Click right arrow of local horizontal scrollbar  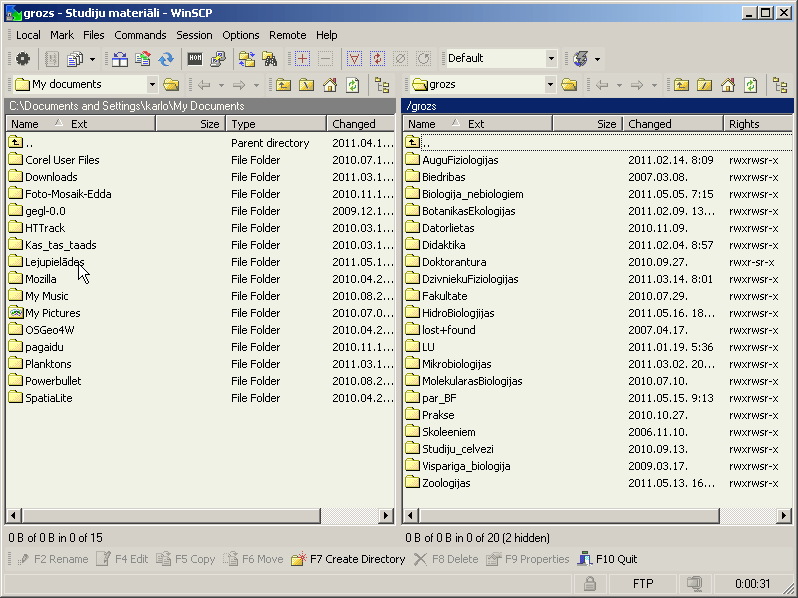386,516
